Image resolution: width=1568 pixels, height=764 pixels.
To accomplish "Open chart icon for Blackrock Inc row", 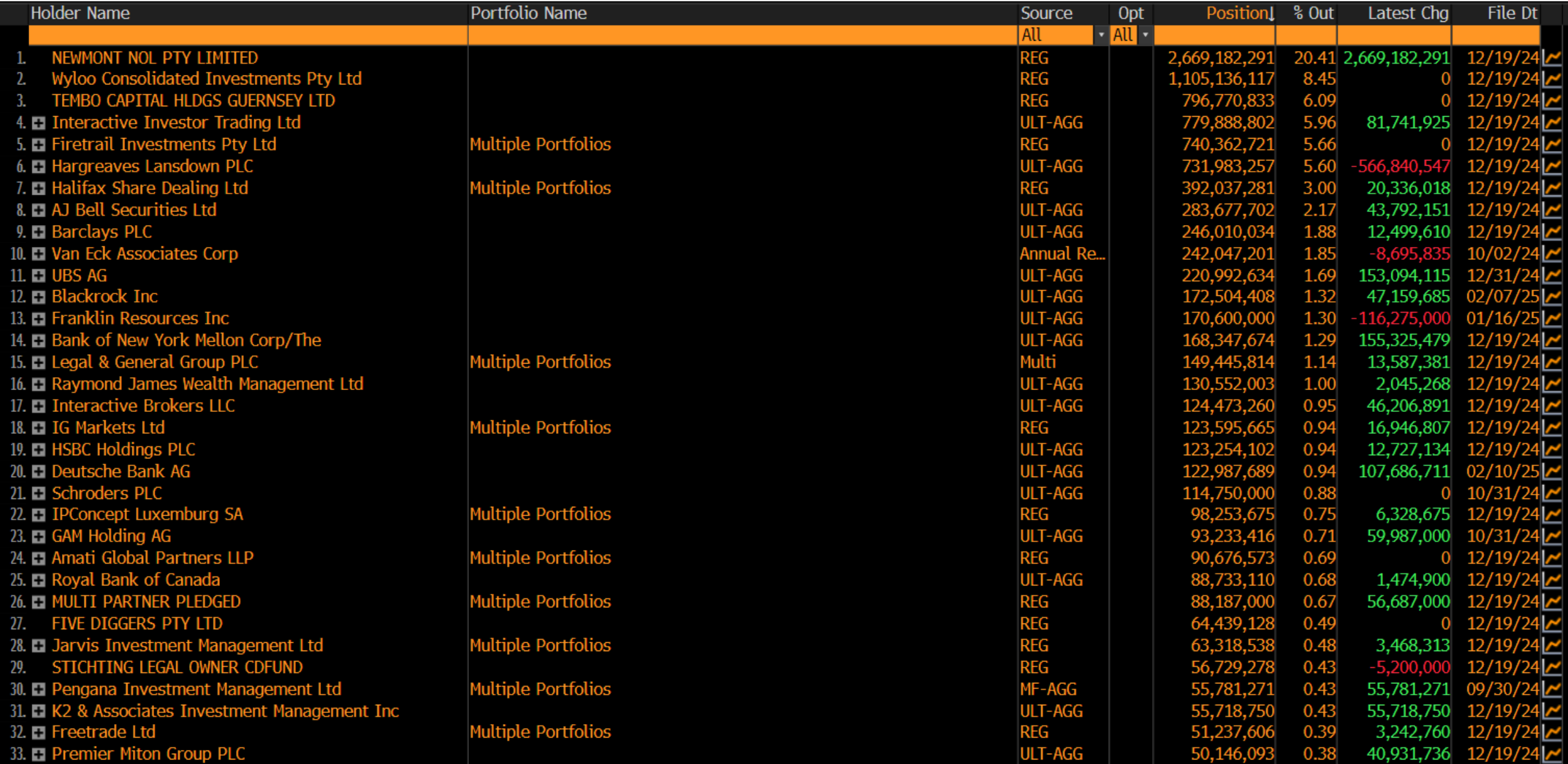I will tap(1552, 297).
